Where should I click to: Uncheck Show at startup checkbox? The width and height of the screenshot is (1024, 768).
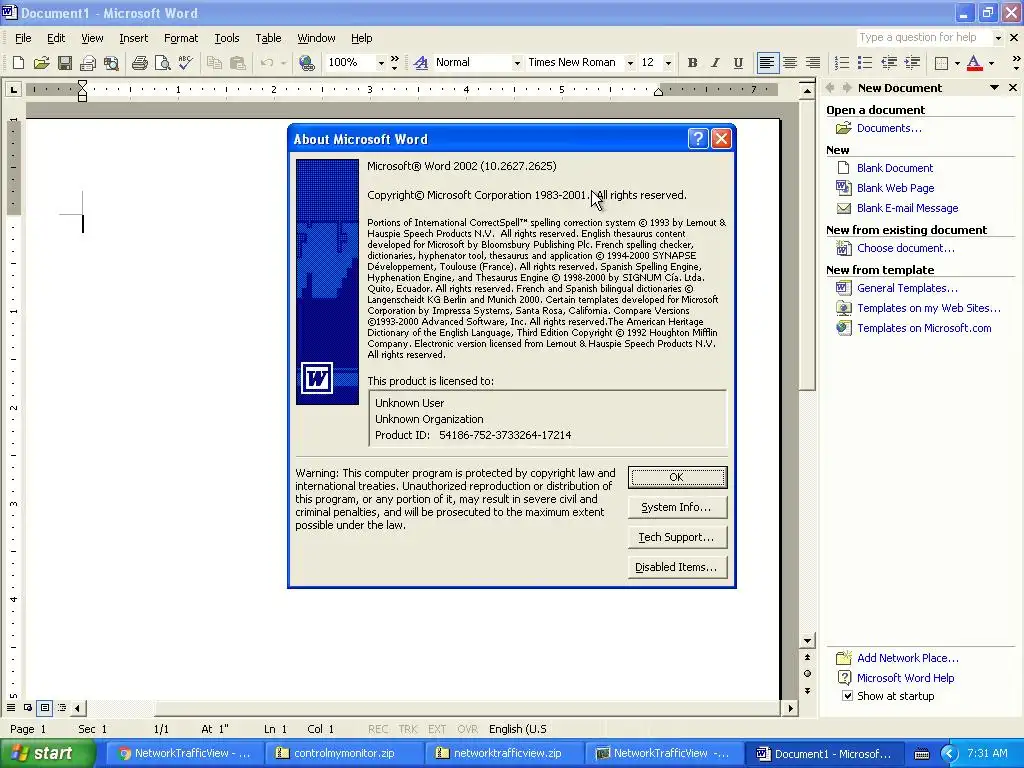847,696
